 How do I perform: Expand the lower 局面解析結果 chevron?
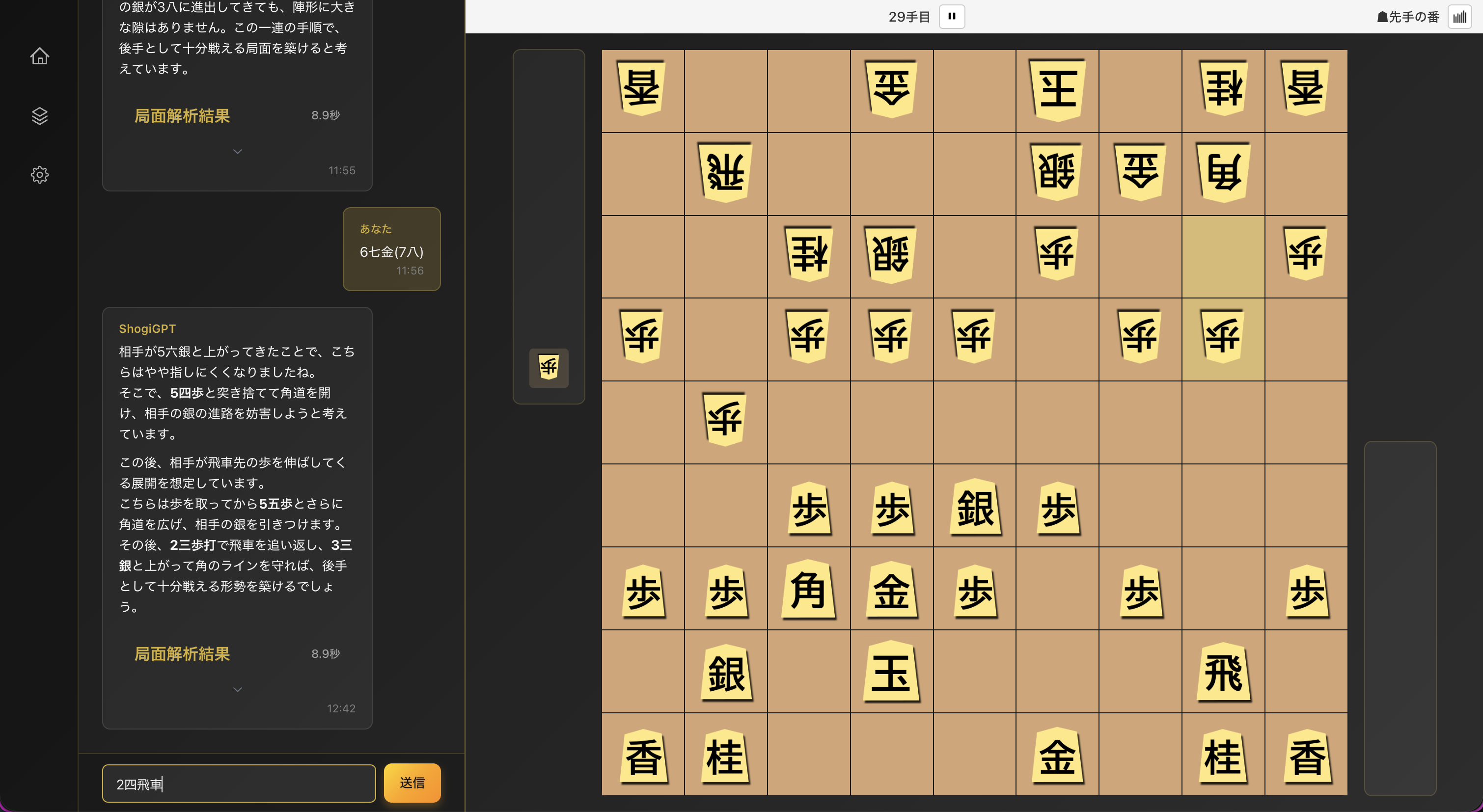click(237, 689)
